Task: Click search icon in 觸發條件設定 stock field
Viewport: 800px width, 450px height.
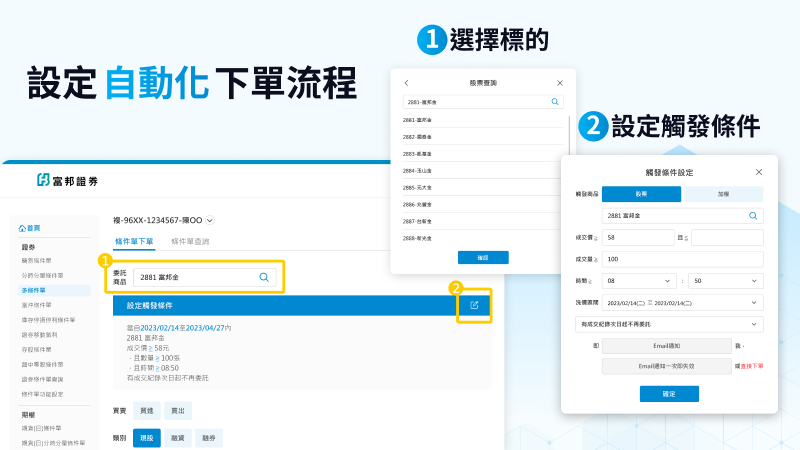Action: [x=754, y=215]
